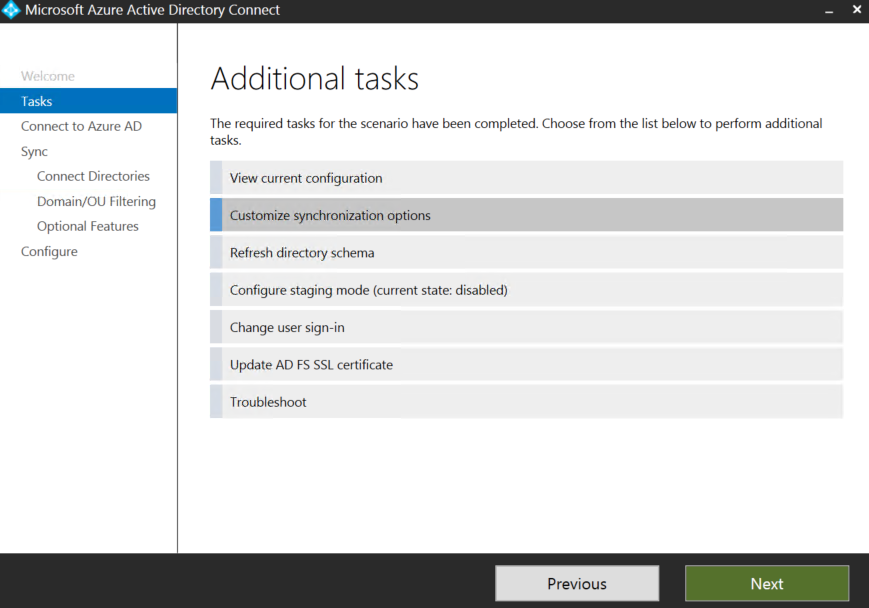Open the Tasks step in sidebar
Viewport: 869px width, 608px height.
coord(37,101)
